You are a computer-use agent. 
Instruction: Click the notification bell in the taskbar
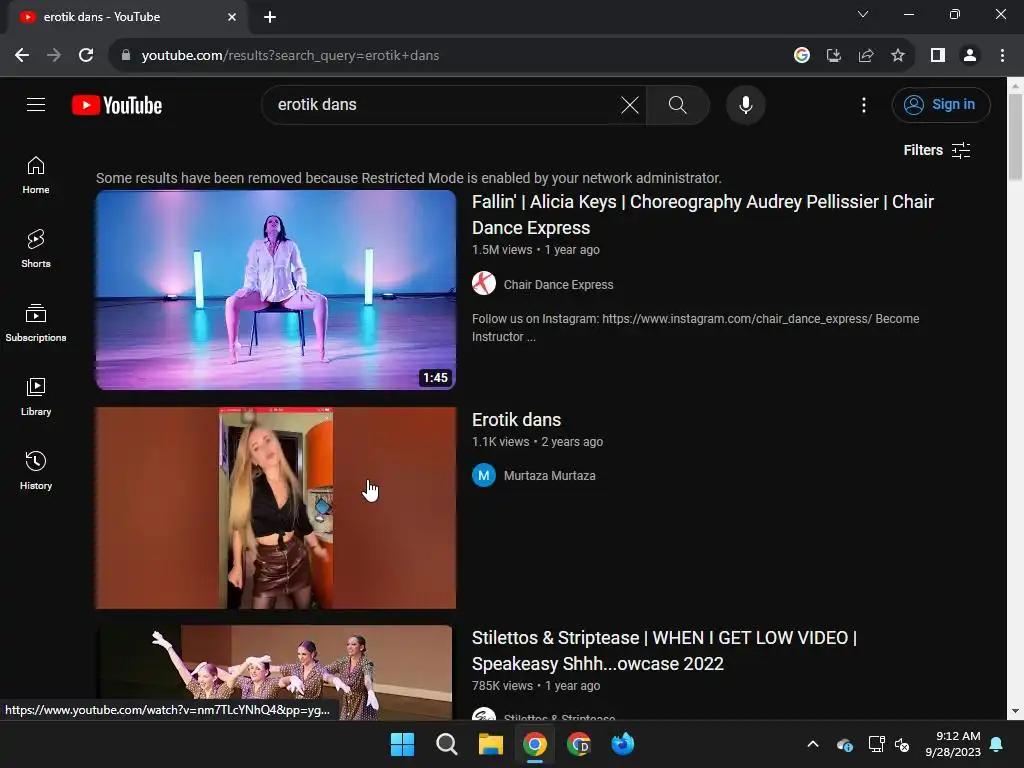point(997,744)
